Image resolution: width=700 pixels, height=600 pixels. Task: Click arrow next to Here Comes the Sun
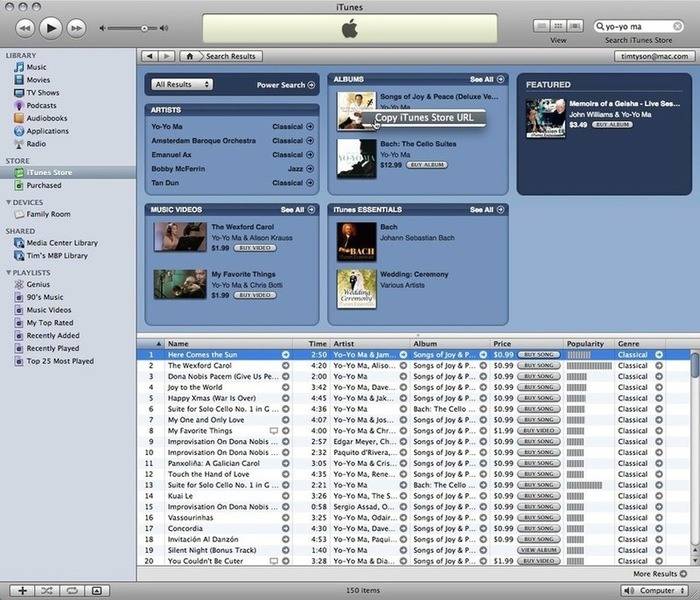(x=285, y=355)
